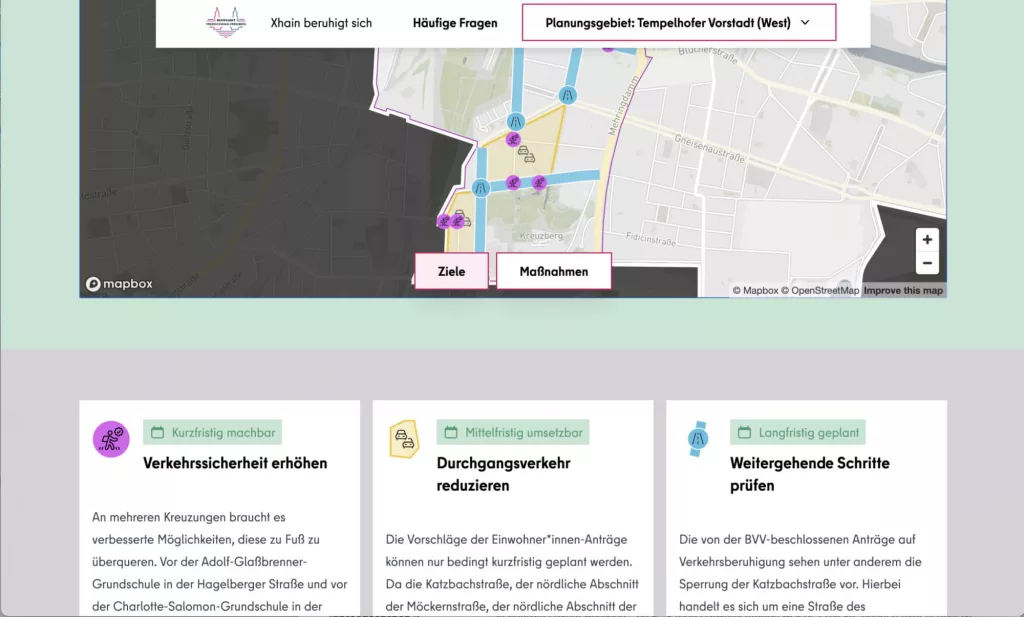
Task: Select the blue highway marker on Mehringdamm
Action: [x=566, y=95]
